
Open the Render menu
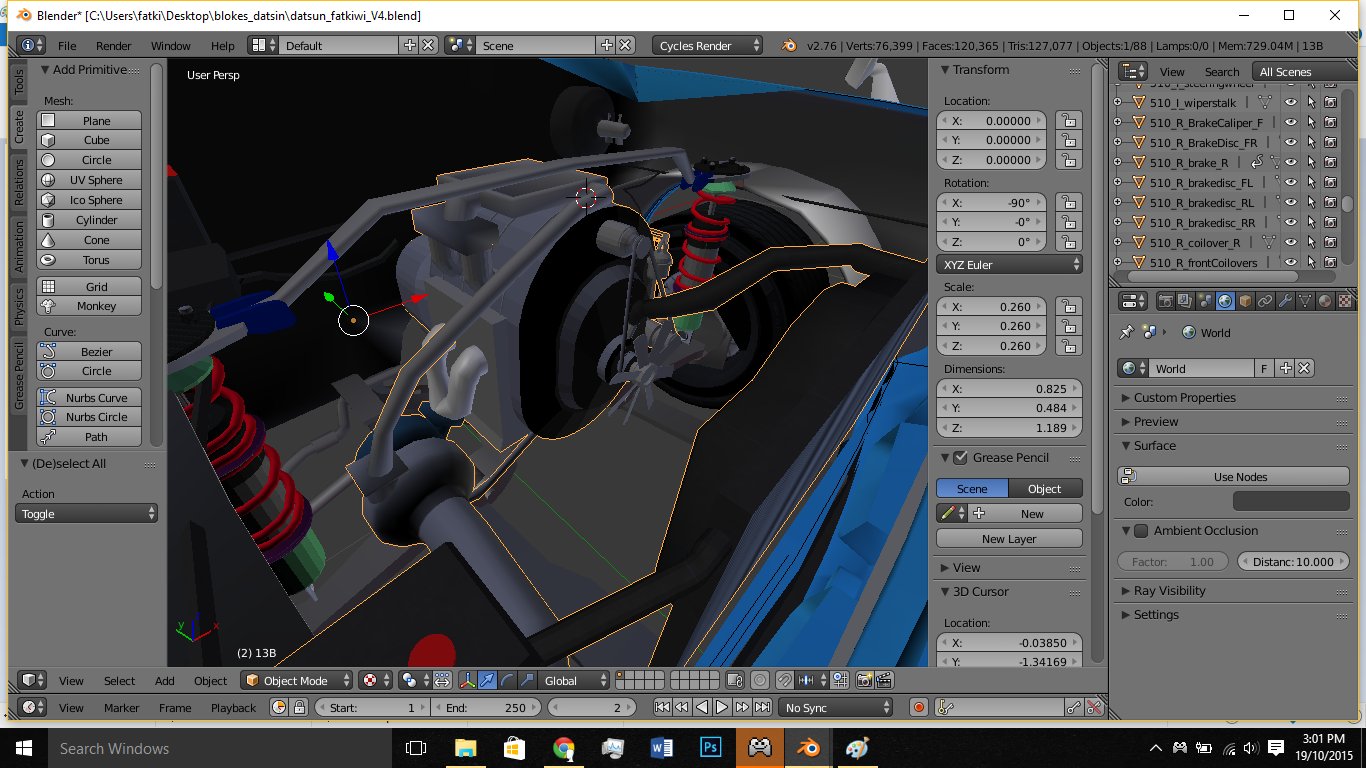[x=113, y=46]
